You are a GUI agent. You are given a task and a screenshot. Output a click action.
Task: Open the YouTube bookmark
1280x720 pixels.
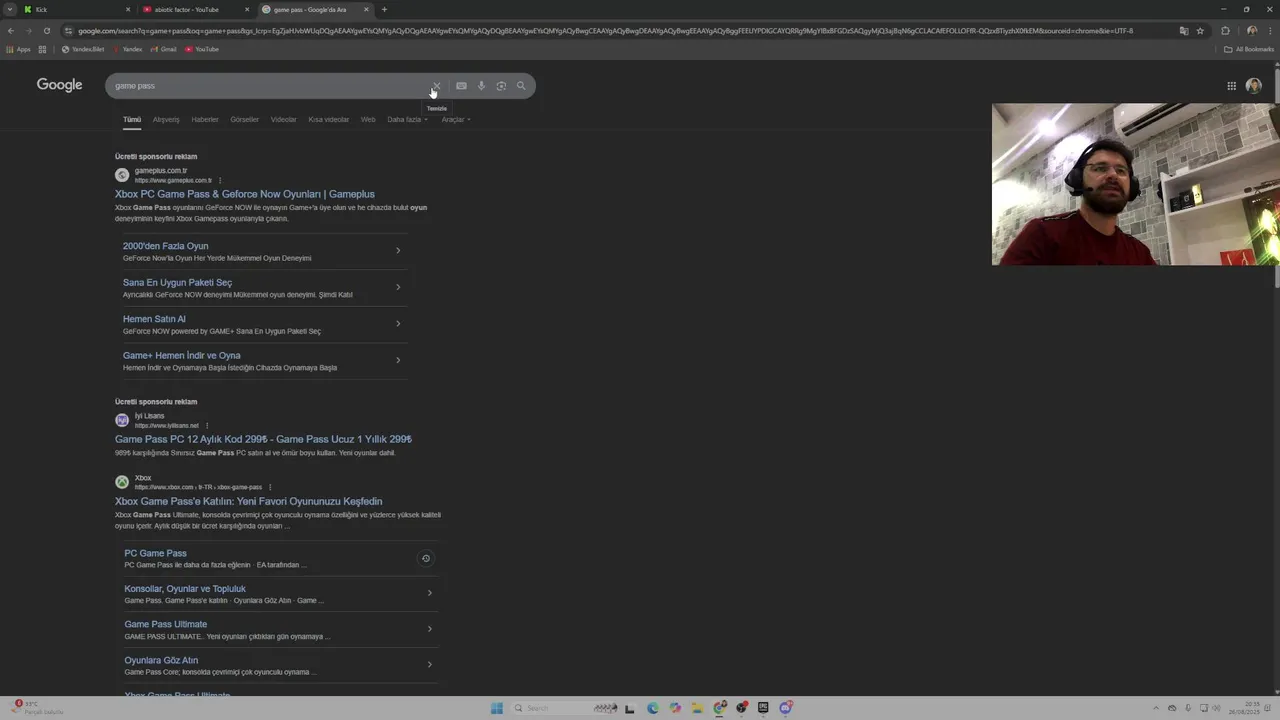click(x=202, y=49)
